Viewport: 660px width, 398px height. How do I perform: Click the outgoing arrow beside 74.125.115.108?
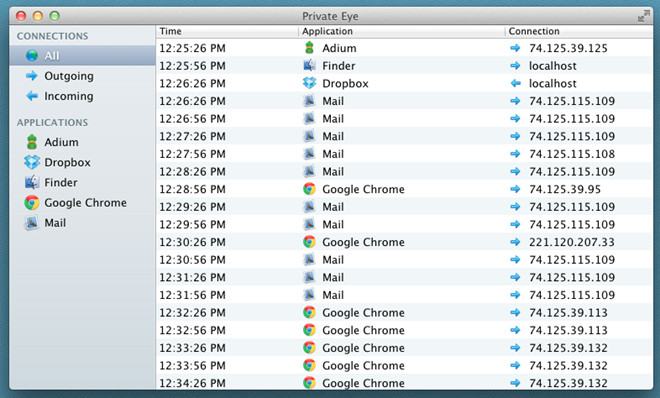[515, 154]
